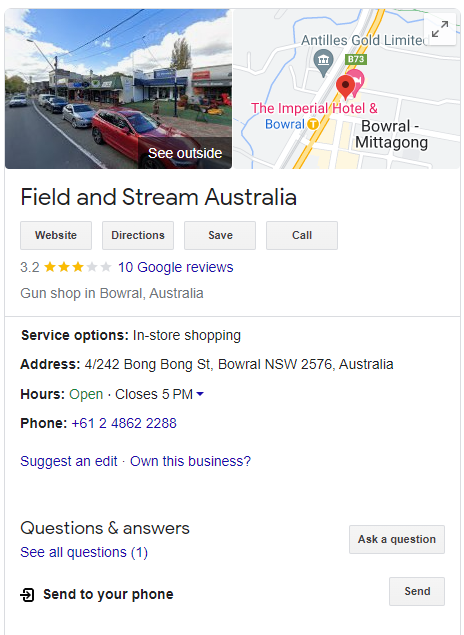Open the 10 Google reviews link

coord(176,267)
